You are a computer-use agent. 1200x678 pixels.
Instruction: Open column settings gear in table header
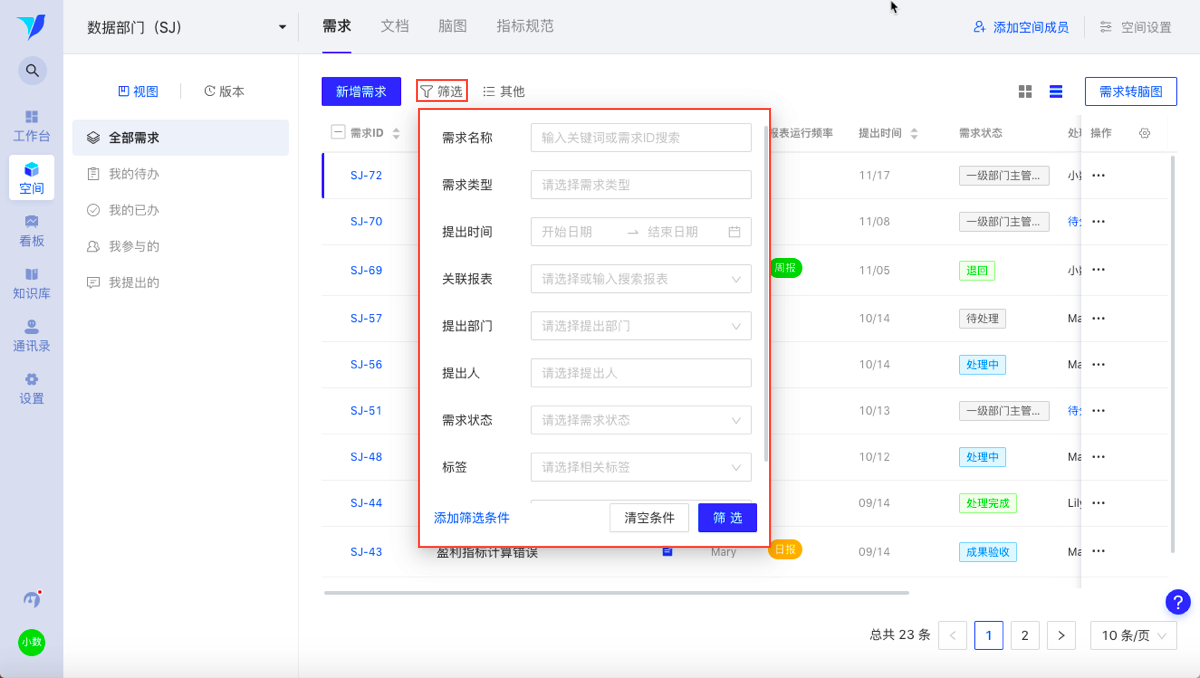click(1145, 133)
